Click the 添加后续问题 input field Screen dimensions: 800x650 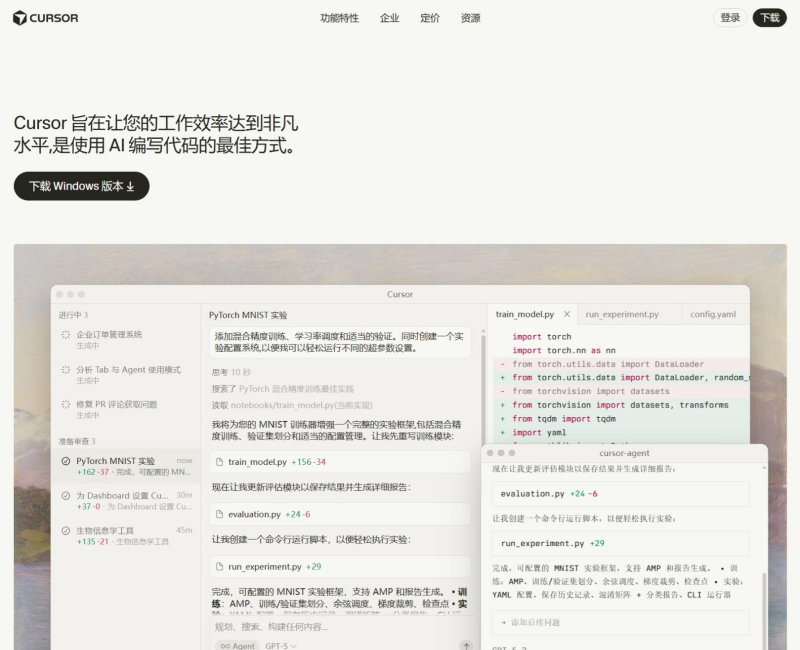point(620,622)
